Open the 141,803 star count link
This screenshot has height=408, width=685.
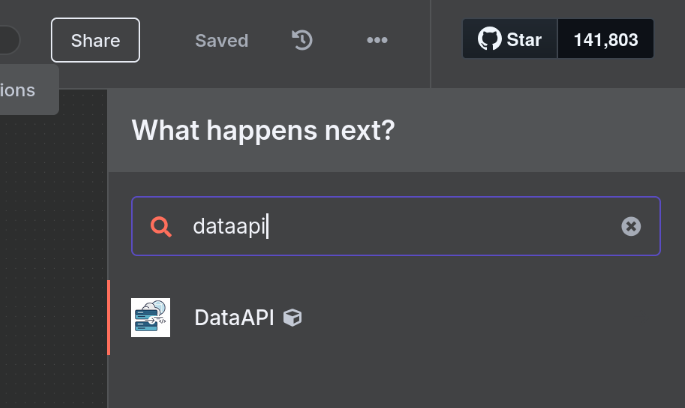coord(605,40)
